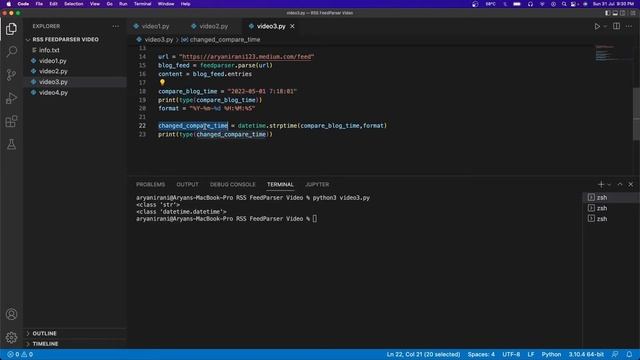Screen dimensions: 640x360
Task: Click video3.py in the breadcrumb
Action: 159,40
